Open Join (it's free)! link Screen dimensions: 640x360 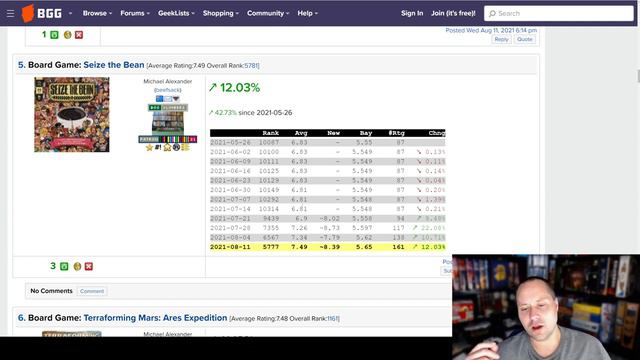453,13
